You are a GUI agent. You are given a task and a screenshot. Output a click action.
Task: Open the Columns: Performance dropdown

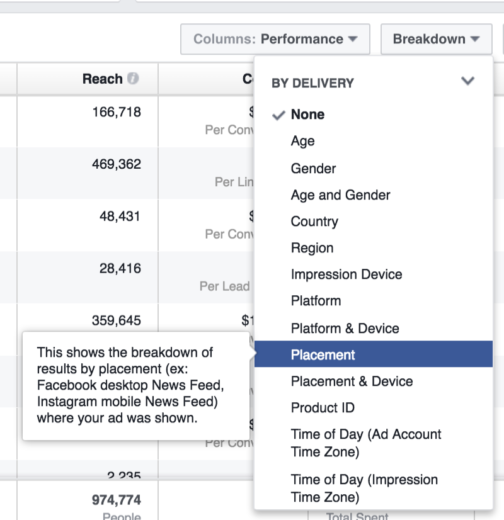tap(275, 39)
